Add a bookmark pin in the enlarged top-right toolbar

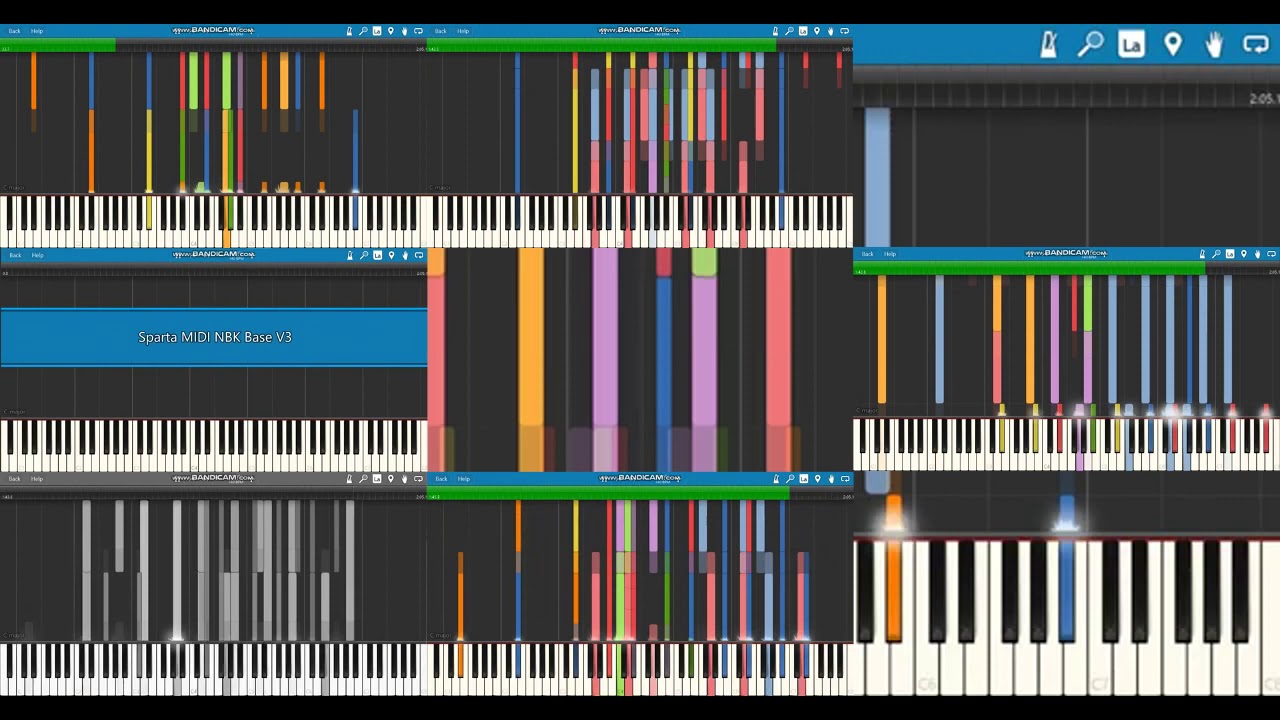[1173, 45]
